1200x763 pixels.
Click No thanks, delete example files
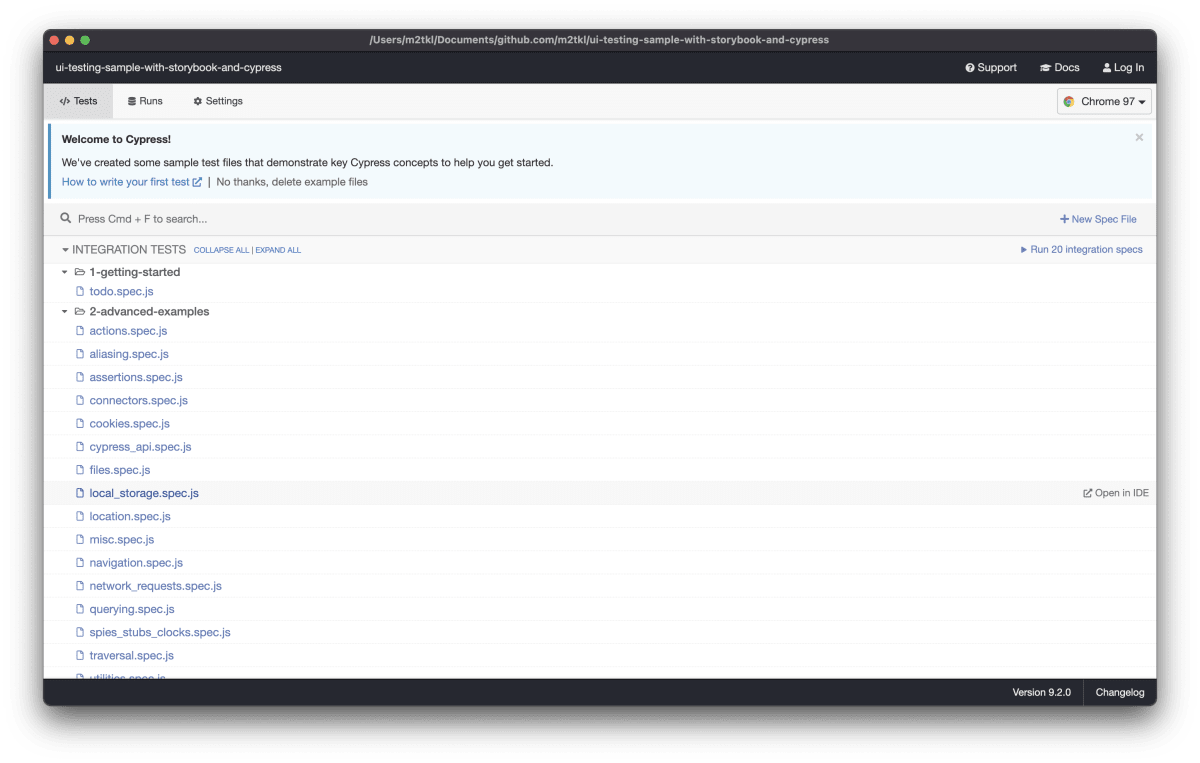click(x=292, y=182)
